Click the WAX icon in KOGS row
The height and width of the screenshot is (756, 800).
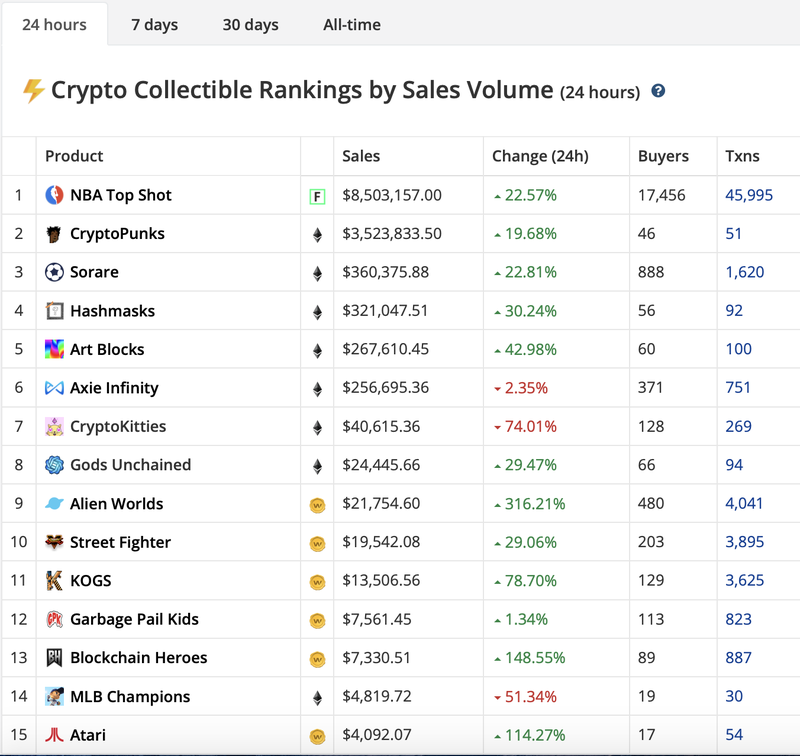317,582
